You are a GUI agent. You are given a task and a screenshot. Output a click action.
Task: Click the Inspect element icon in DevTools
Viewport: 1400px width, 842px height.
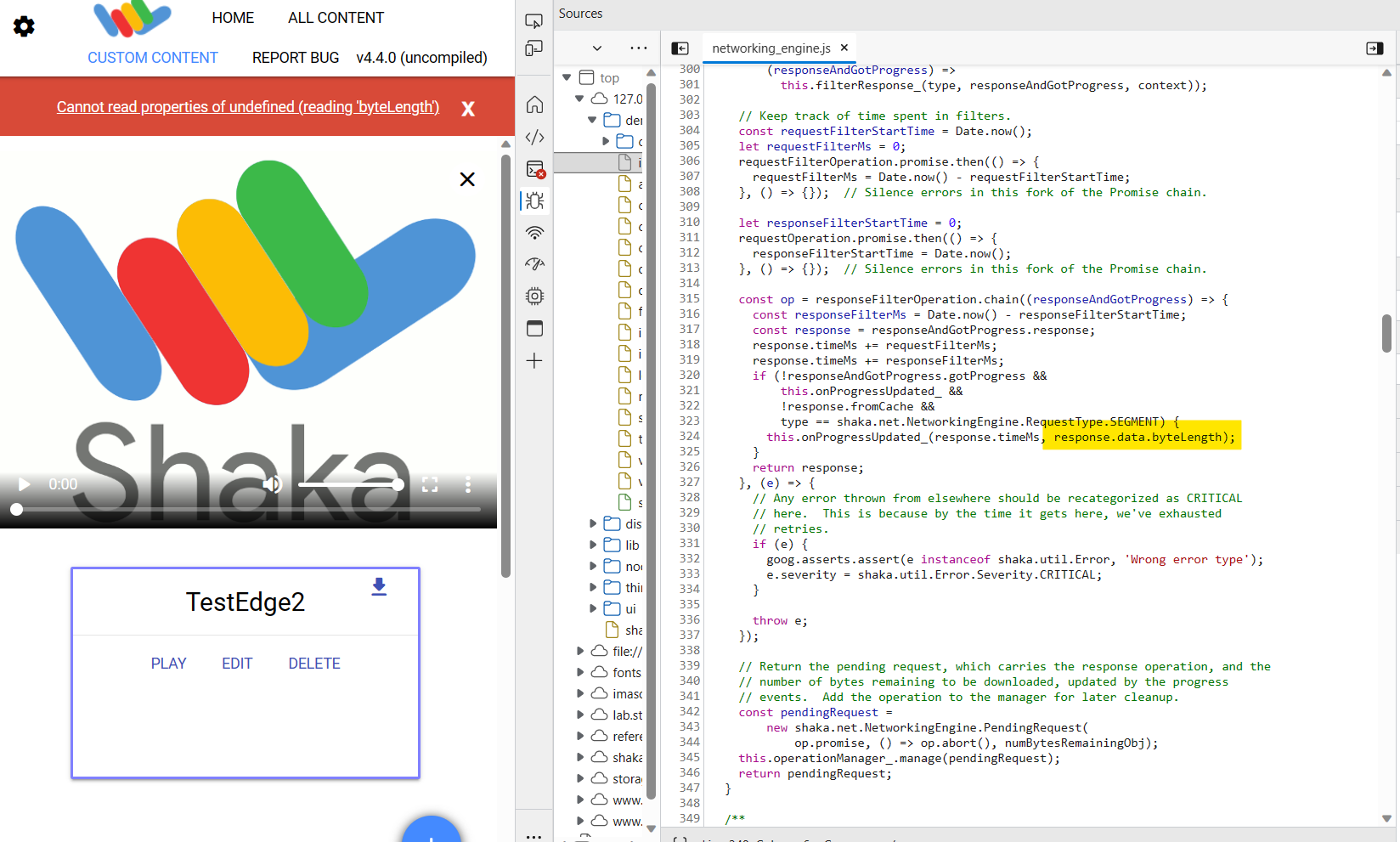point(534,20)
